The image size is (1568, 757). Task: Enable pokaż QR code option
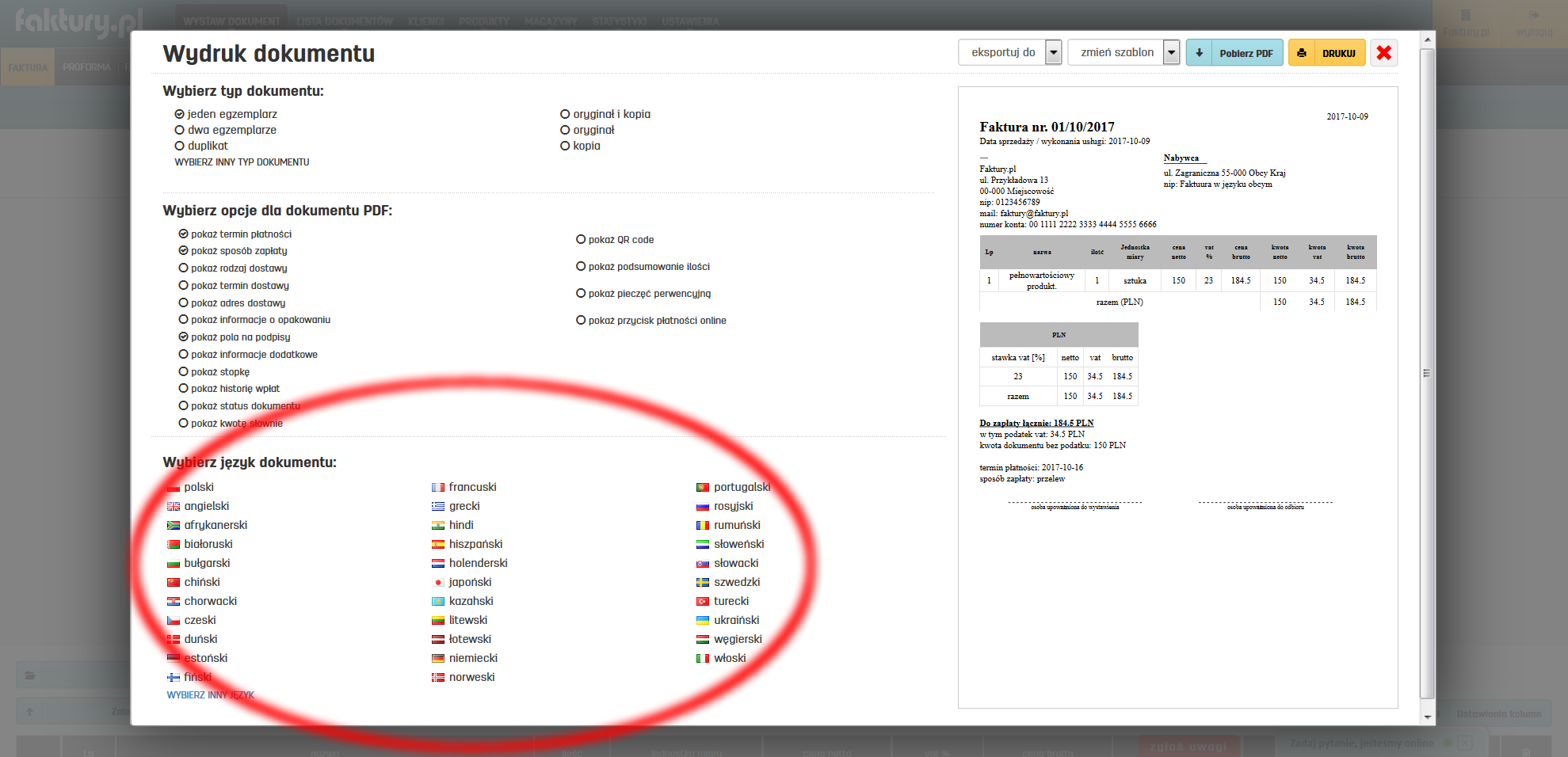pos(579,239)
